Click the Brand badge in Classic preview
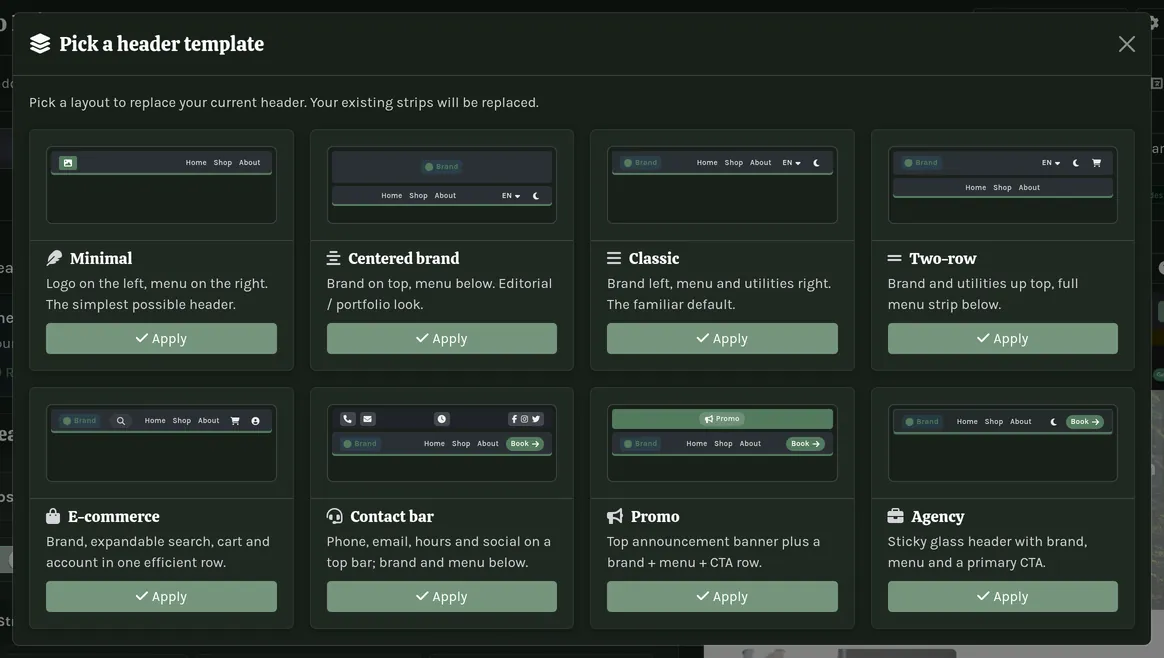The height and width of the screenshot is (658, 1164). click(x=641, y=163)
